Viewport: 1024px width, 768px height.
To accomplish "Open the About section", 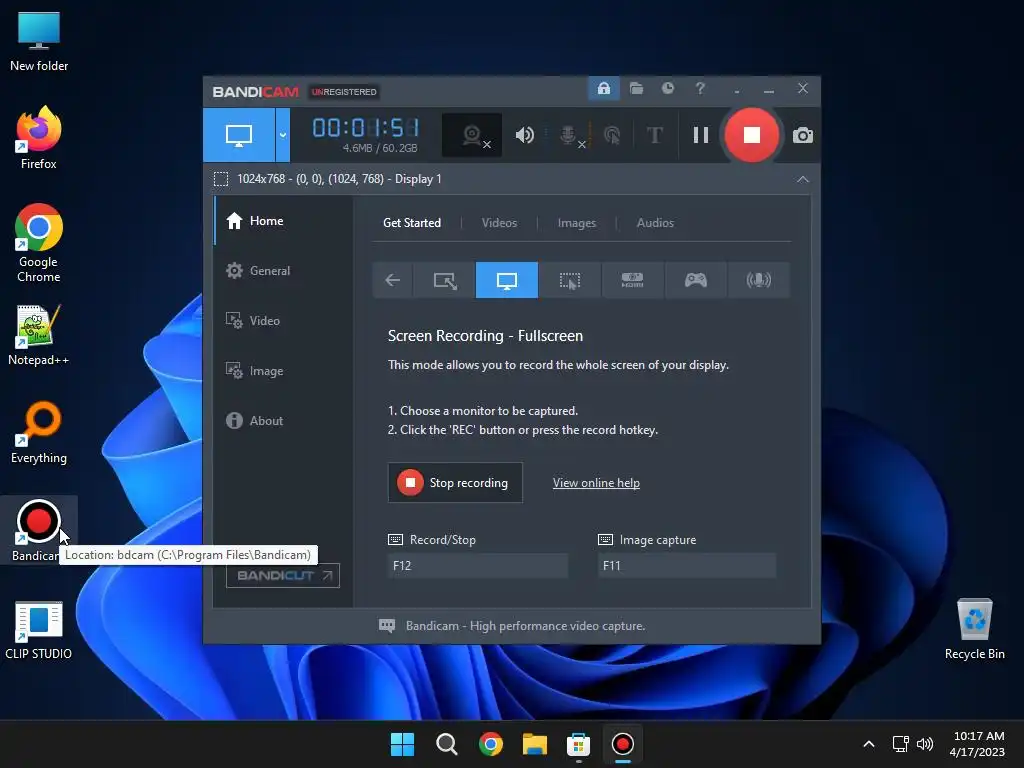I will pyautogui.click(x=283, y=421).
